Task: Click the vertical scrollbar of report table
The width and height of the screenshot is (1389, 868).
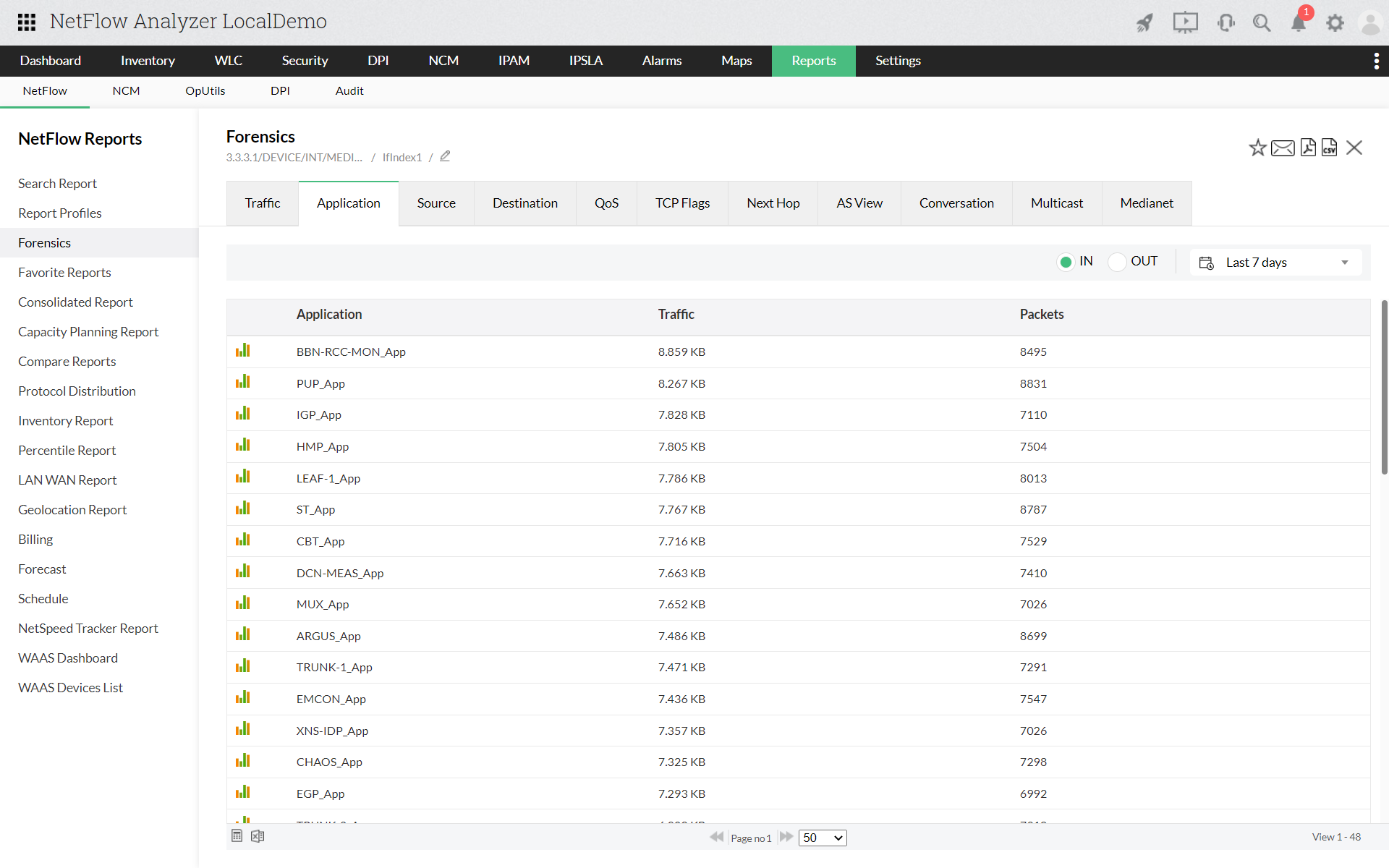Action: (1384, 388)
